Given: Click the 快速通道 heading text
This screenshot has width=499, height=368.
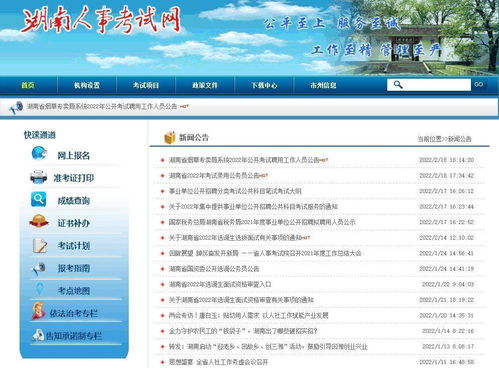Looking at the screenshot, I should point(40,135).
